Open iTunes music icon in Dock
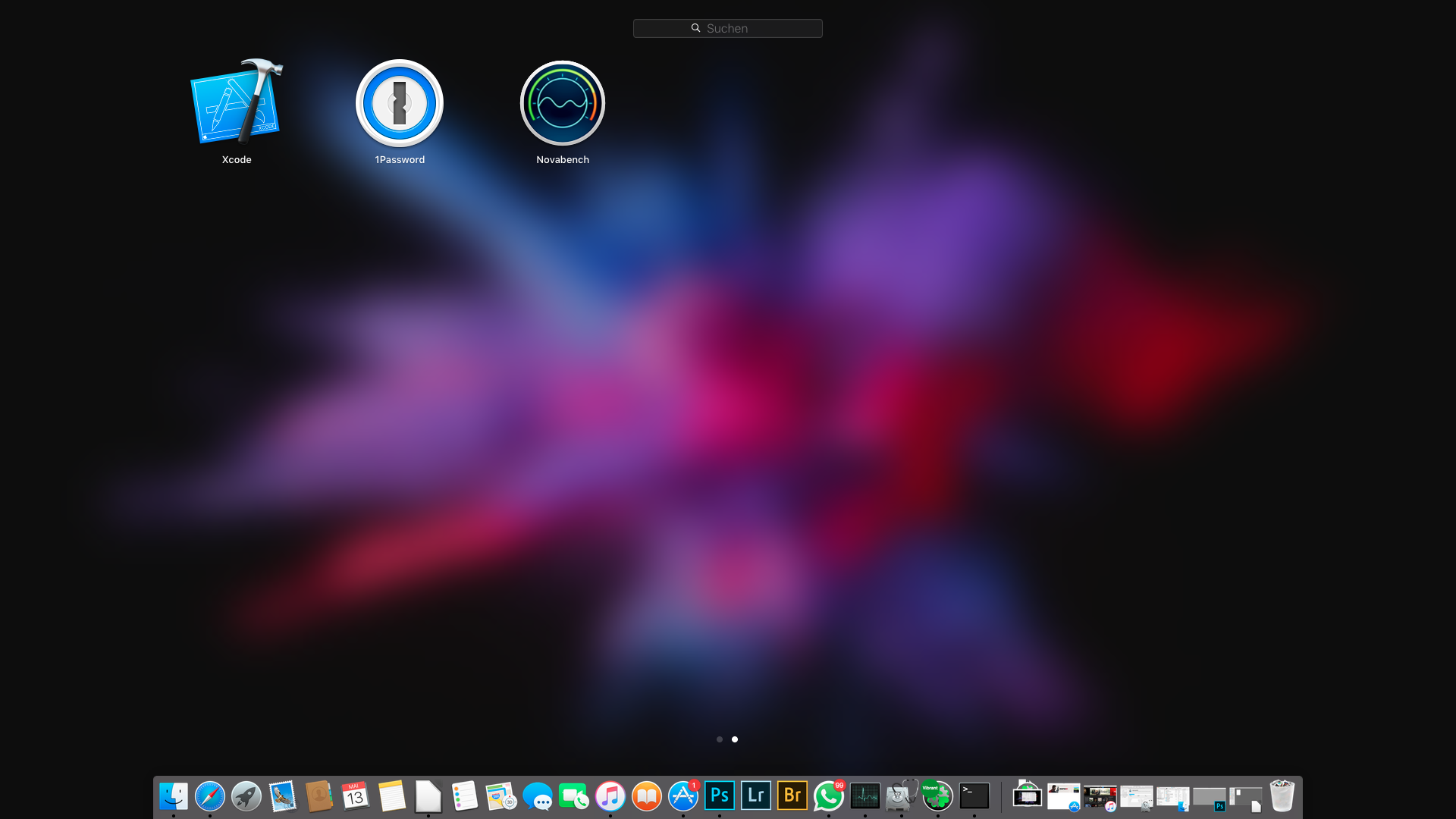Screen dimensions: 1456x819 (610, 796)
